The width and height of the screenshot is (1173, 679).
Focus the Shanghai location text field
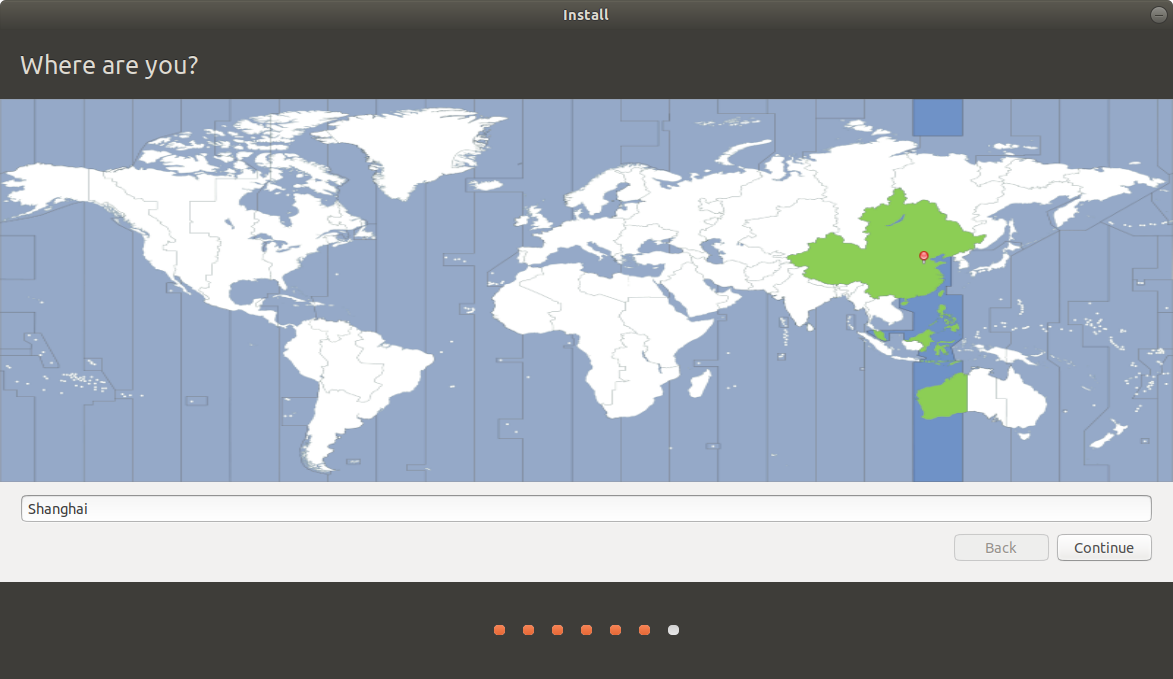pyautogui.click(x=586, y=509)
